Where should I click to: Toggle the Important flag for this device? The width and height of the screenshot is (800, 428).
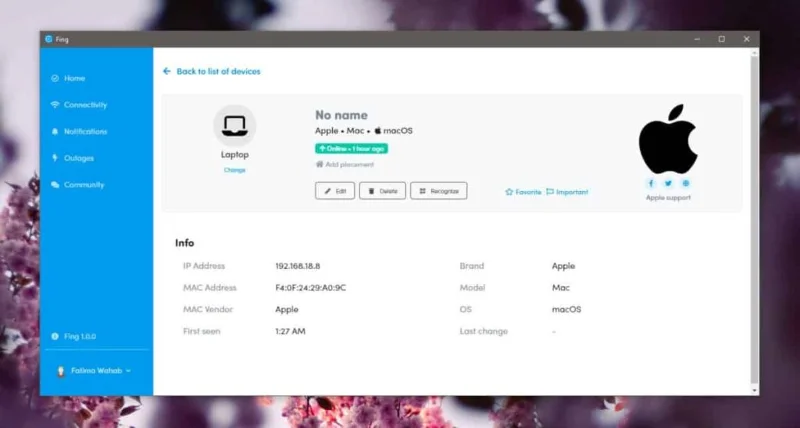567,192
